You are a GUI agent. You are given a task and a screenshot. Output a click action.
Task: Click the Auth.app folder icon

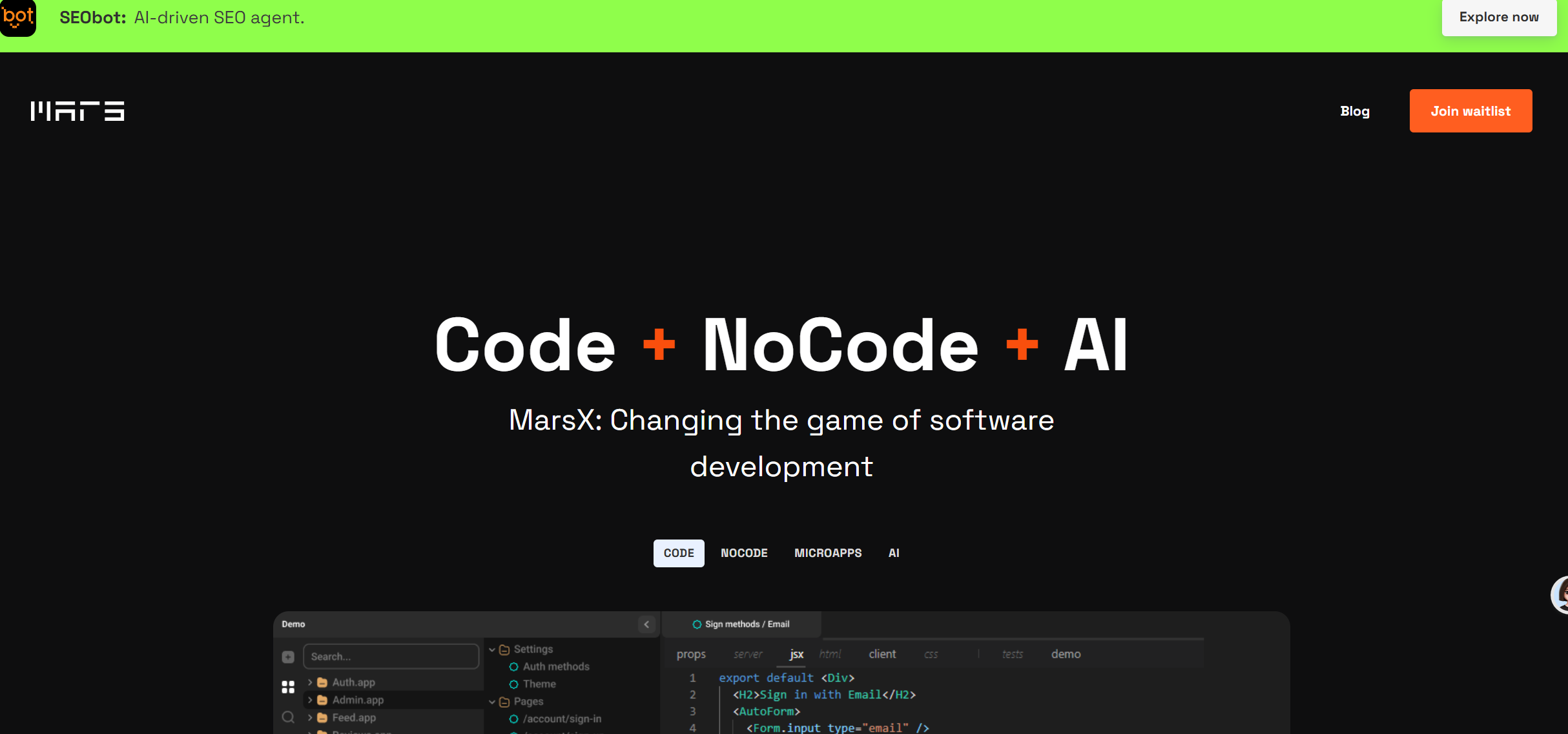322,682
